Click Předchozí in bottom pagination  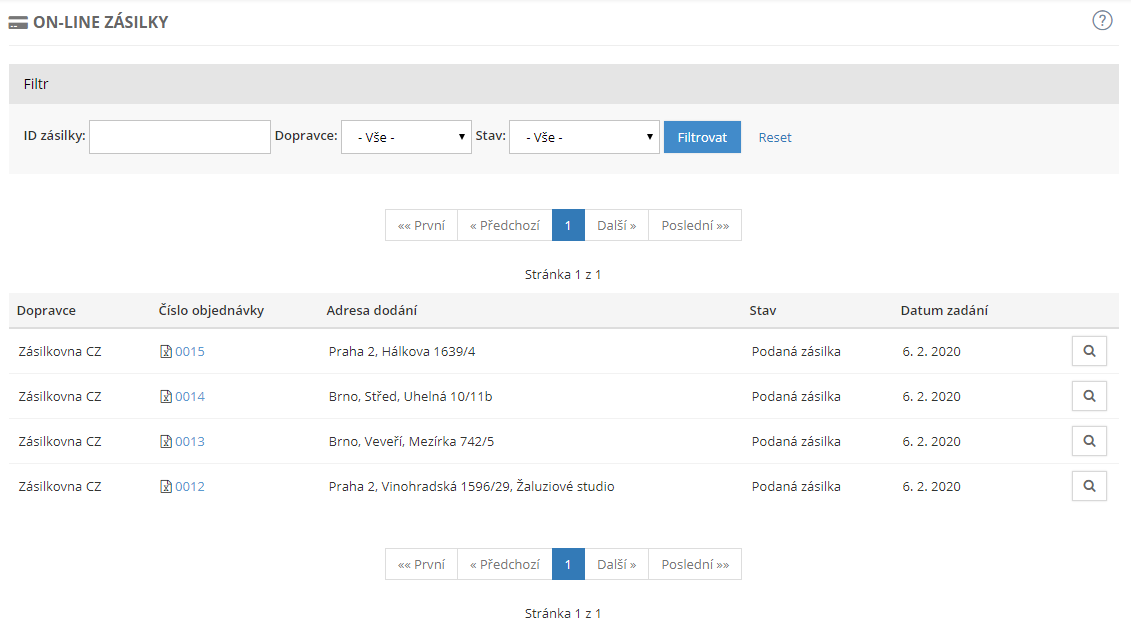tap(504, 564)
